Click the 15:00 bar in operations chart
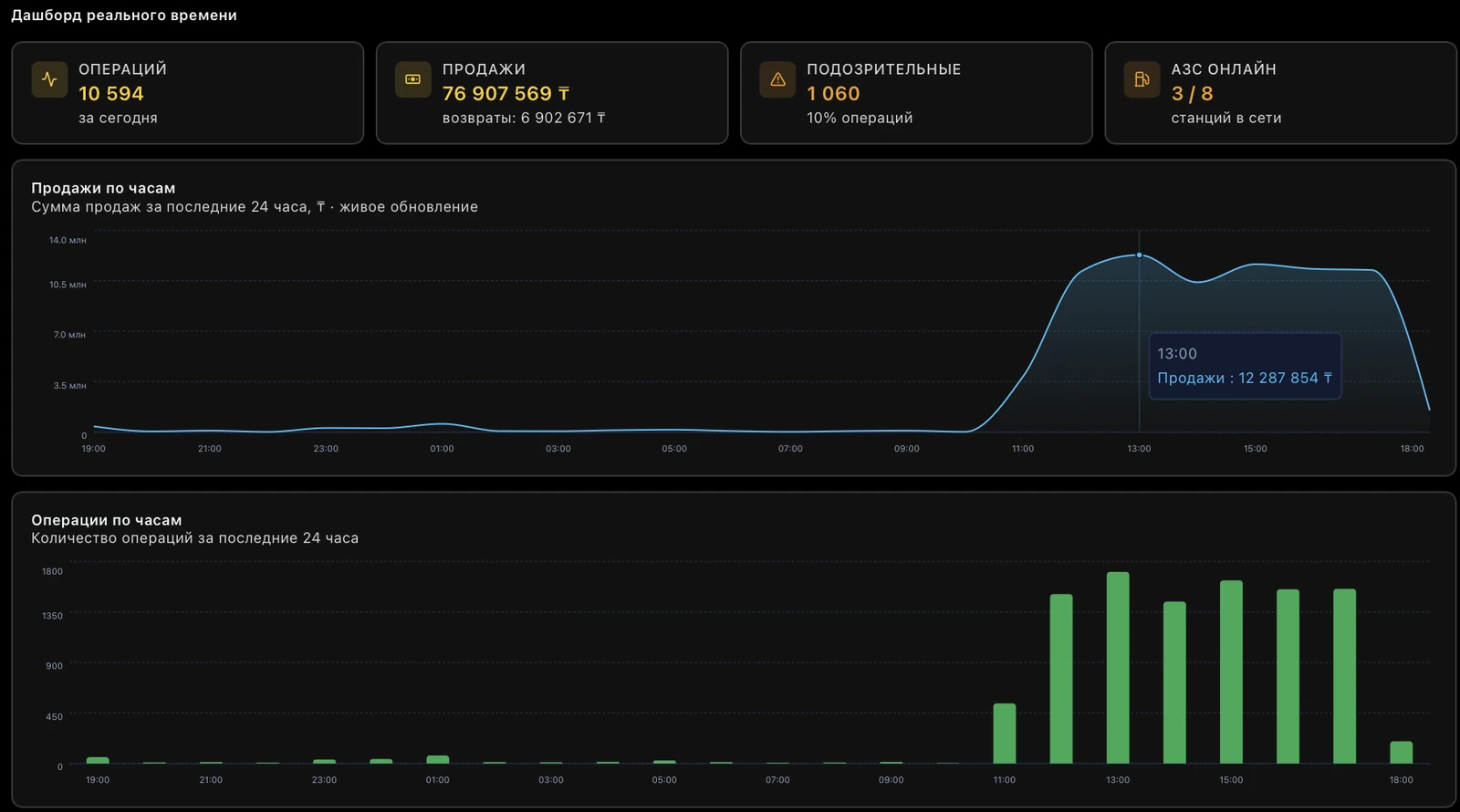This screenshot has height=812, width=1460. (1231, 671)
